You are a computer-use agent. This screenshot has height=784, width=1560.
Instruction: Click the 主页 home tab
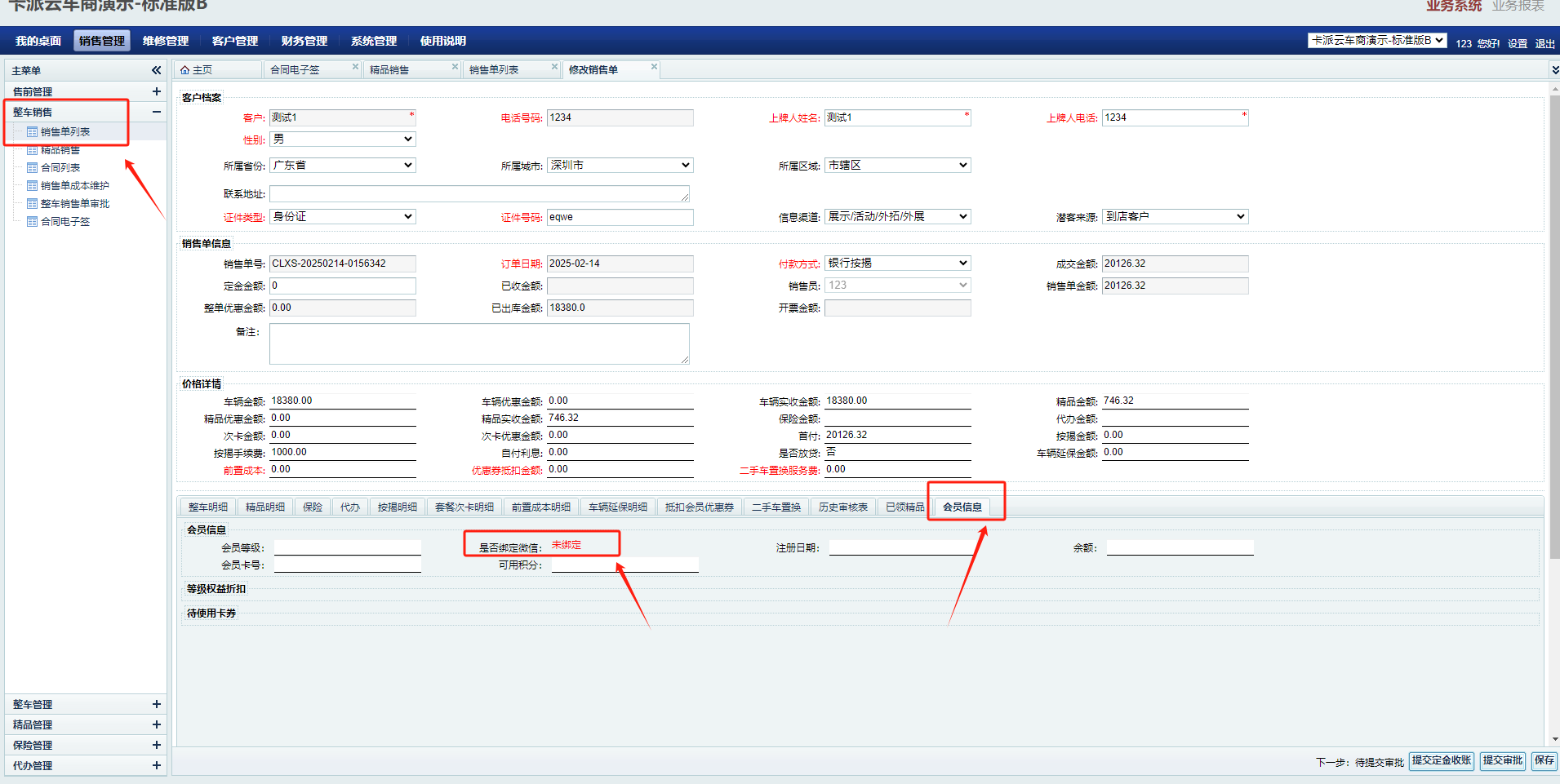tap(197, 70)
